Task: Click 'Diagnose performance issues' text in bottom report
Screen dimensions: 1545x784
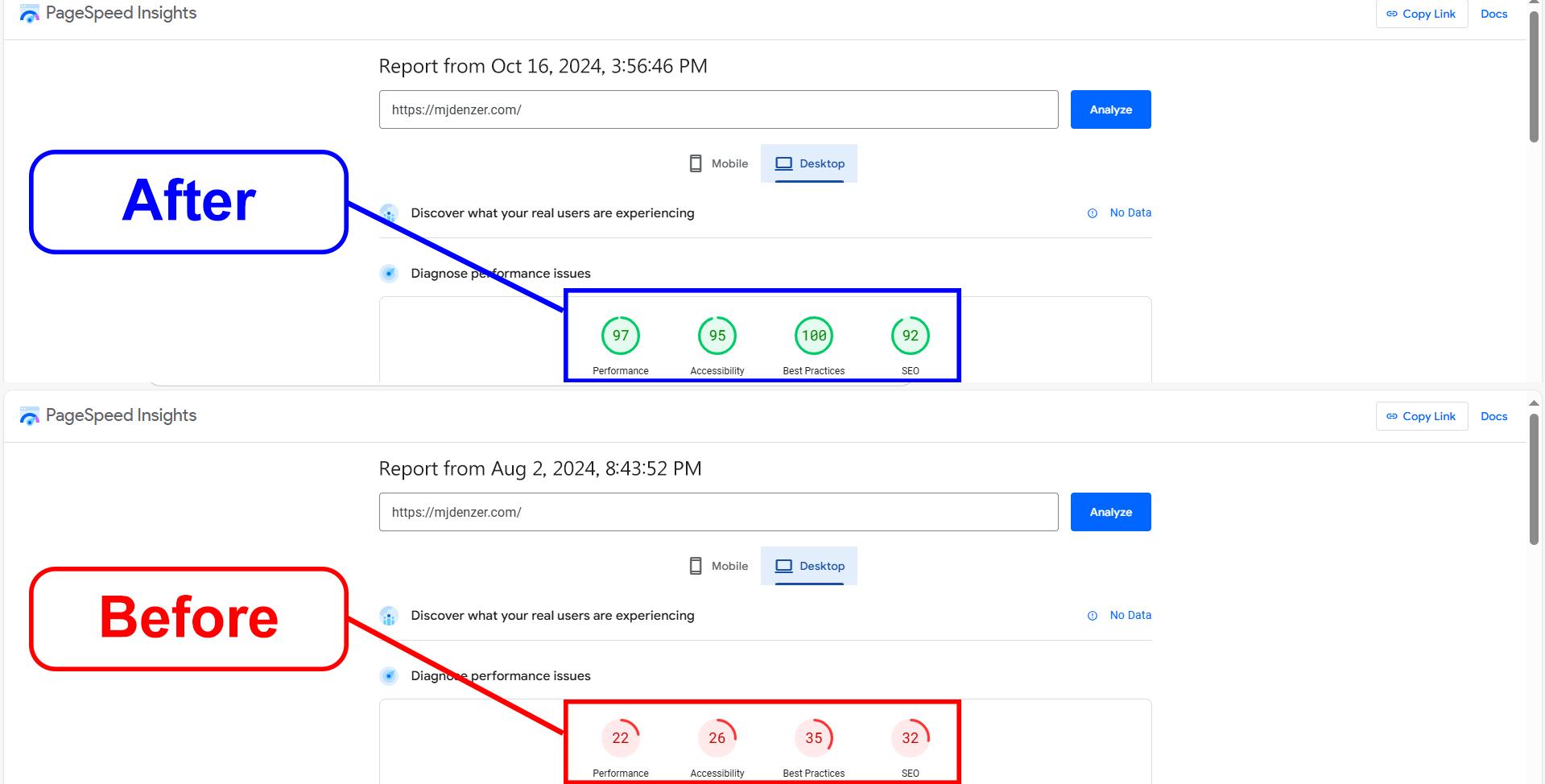Action: click(x=501, y=676)
